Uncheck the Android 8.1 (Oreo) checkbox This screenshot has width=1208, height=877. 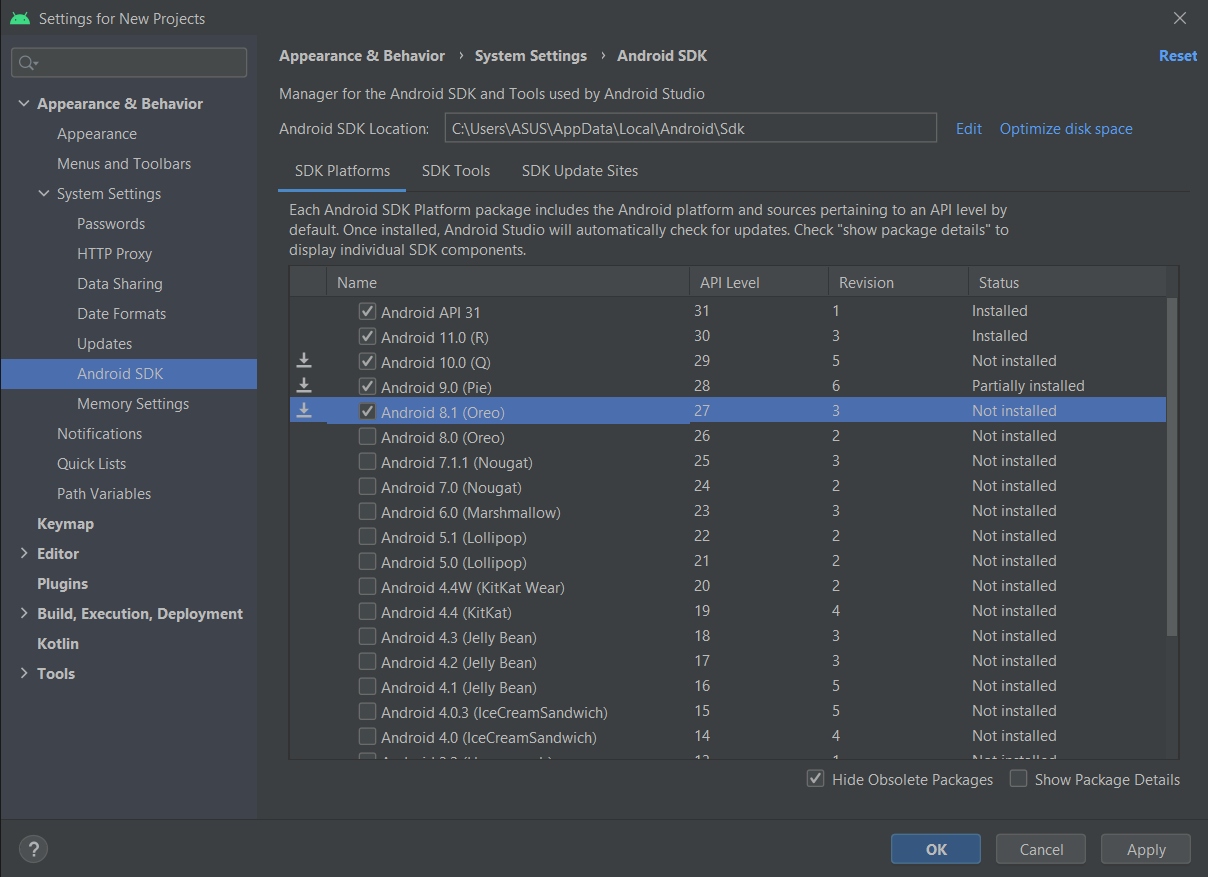(367, 411)
